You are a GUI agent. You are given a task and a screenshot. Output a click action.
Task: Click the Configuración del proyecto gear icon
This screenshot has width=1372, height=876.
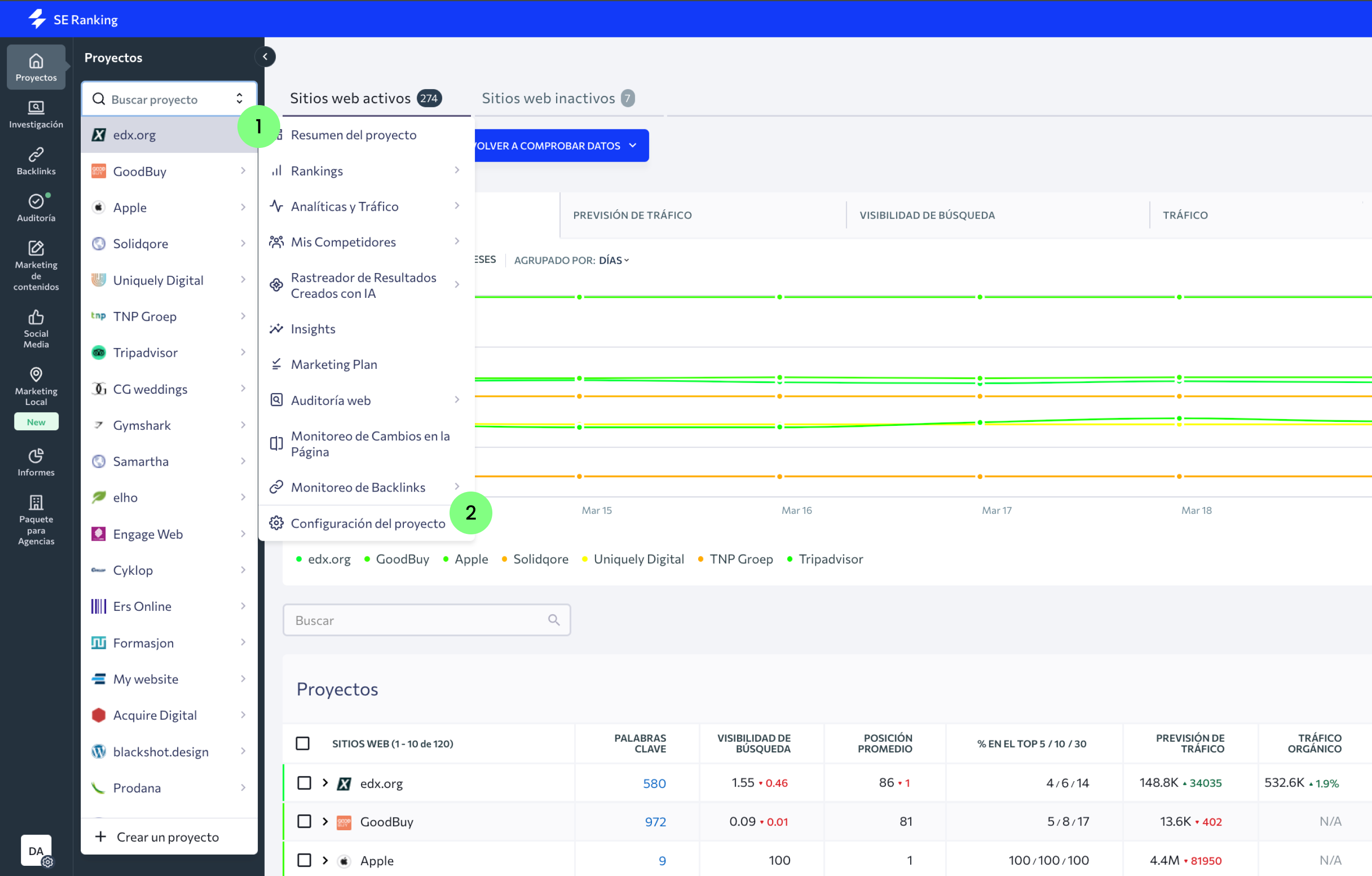[276, 523]
